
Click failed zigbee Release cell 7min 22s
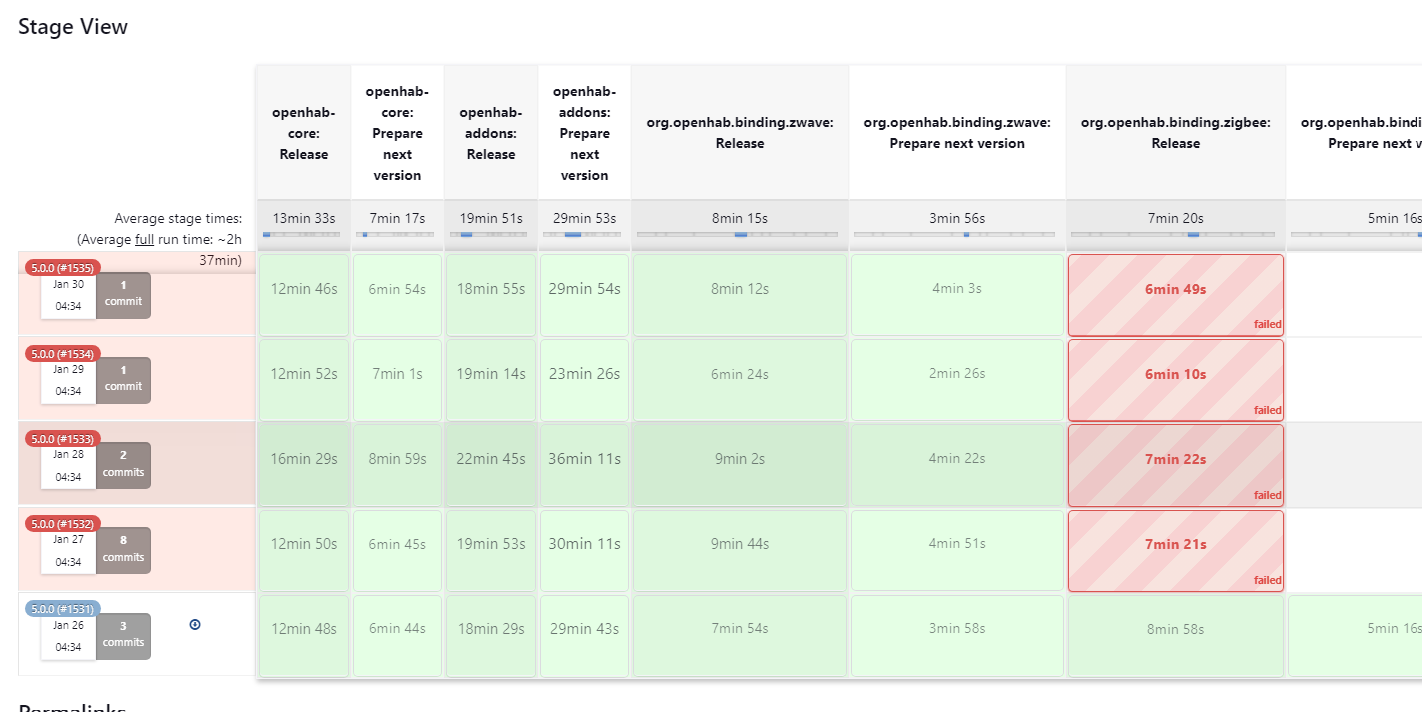coord(1176,465)
